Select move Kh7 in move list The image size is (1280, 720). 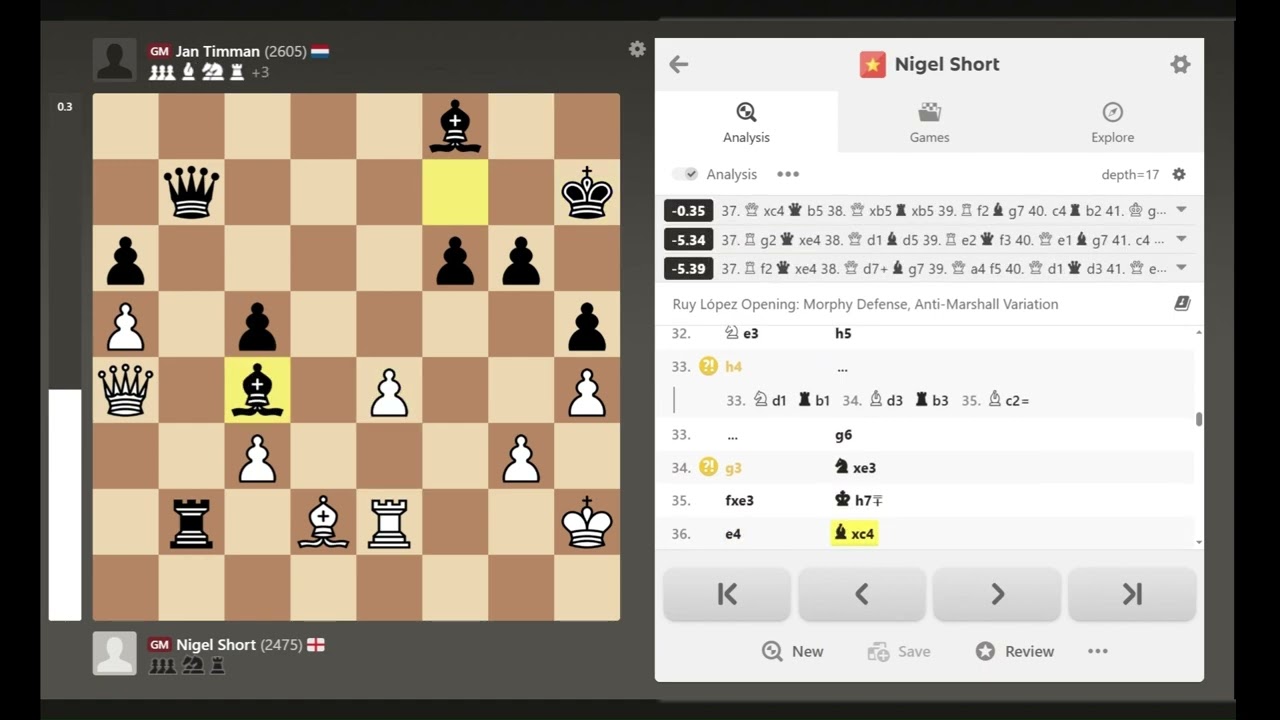(x=858, y=500)
